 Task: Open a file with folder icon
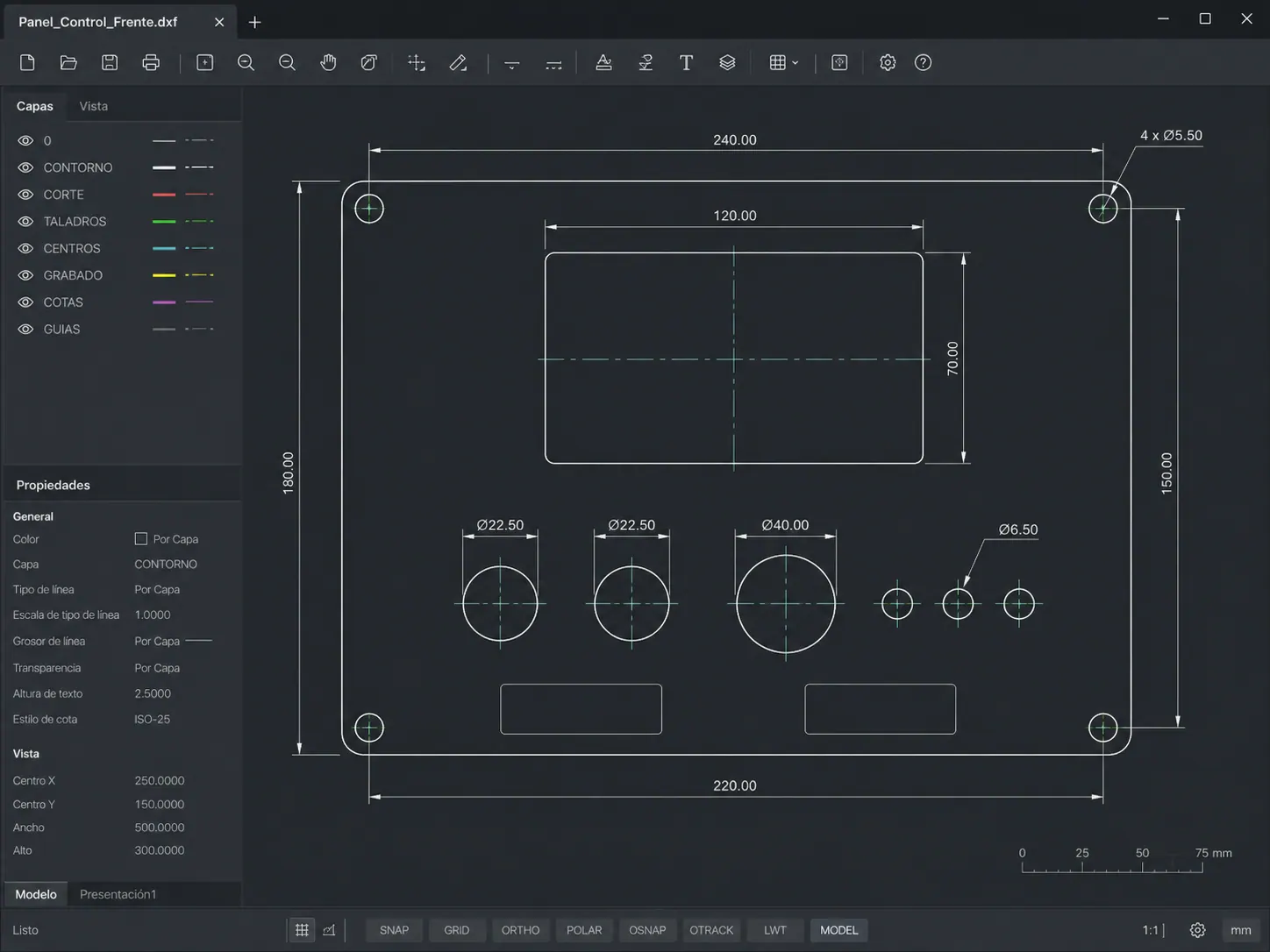(68, 62)
